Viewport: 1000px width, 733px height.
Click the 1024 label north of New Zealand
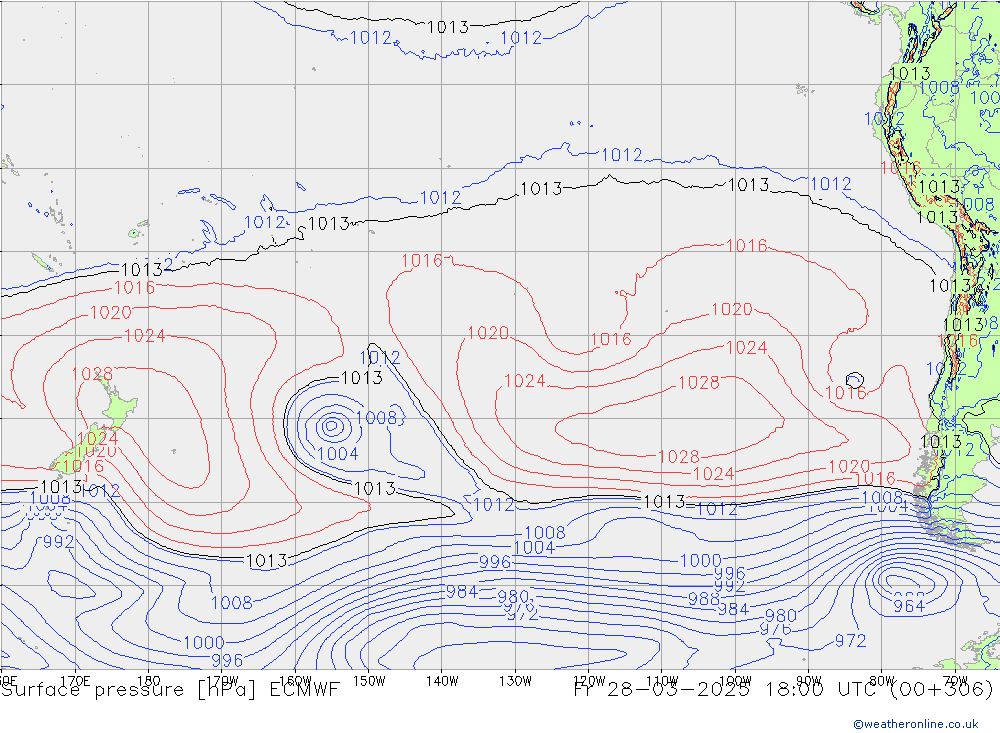tap(145, 336)
